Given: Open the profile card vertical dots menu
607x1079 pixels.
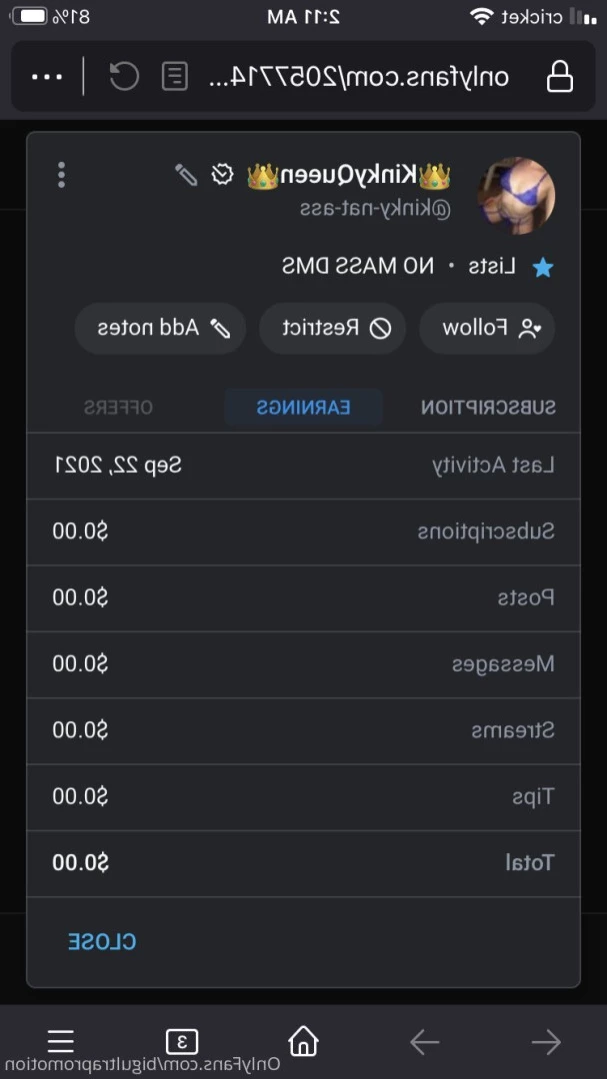Looking at the screenshot, I should point(61,175).
